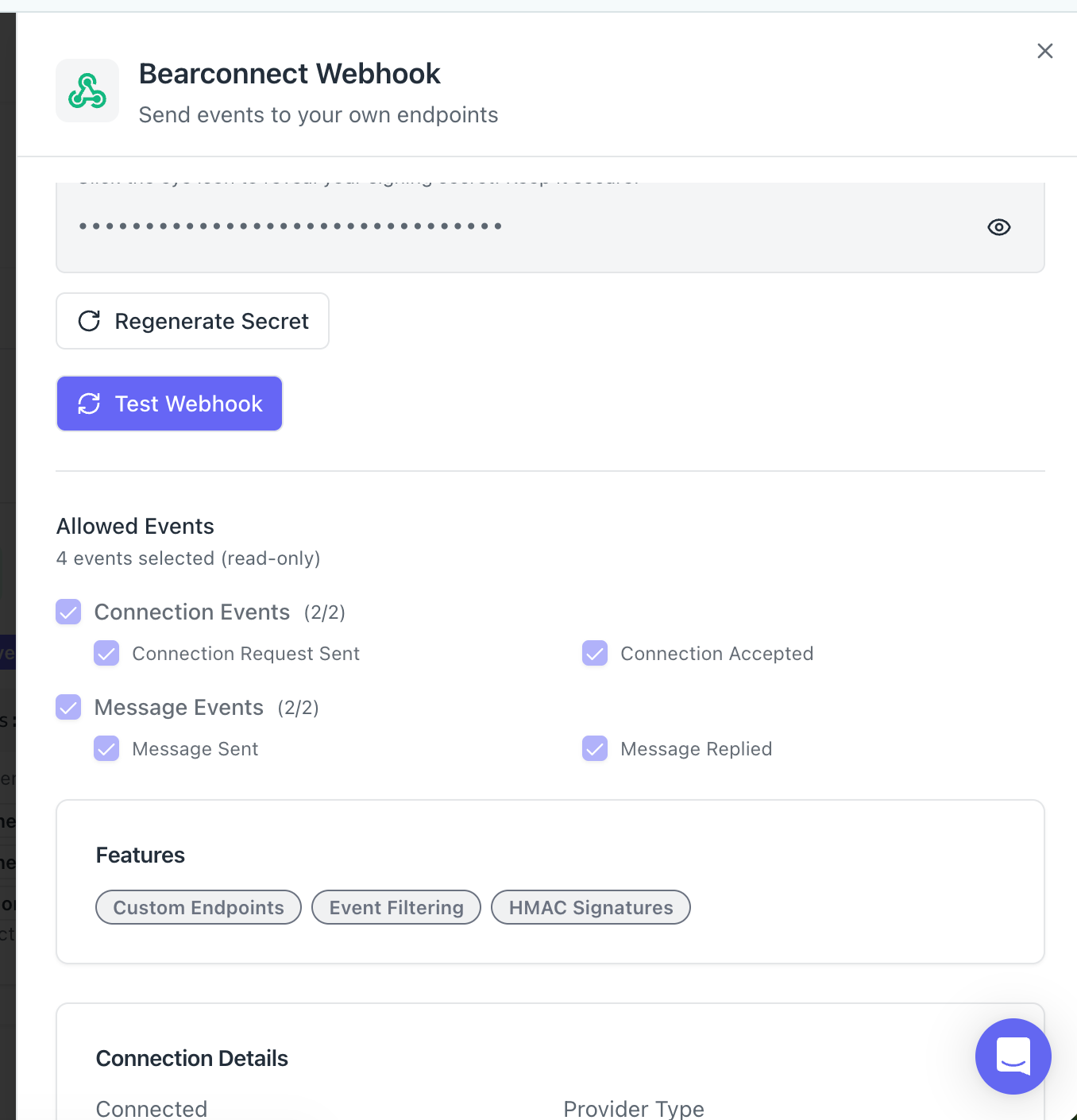Click the sync icon in Test Webhook
Screen dimensions: 1077x1120
[x=89, y=404]
